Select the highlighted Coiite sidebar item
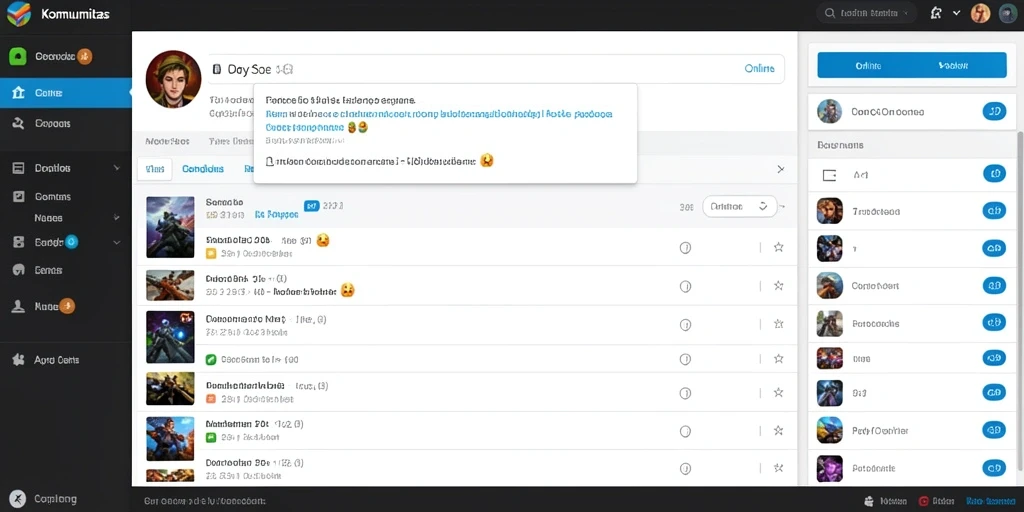The image size is (1024, 512). coord(65,93)
